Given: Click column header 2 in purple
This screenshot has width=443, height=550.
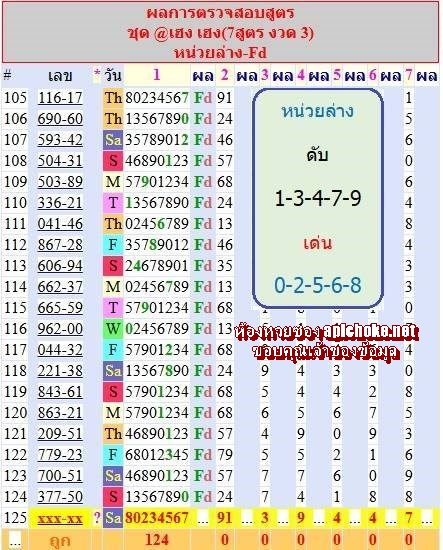Looking at the screenshot, I should coord(224,75).
